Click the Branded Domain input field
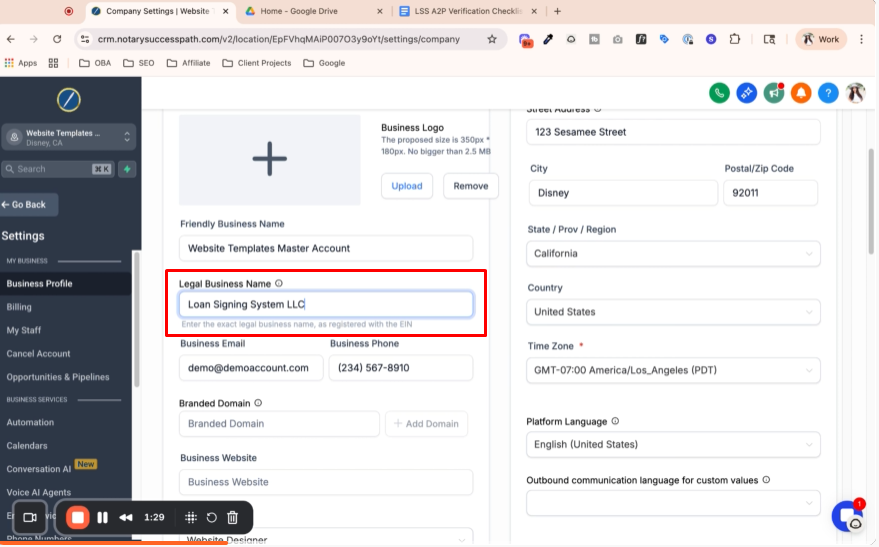The image size is (879, 547). coord(279,424)
